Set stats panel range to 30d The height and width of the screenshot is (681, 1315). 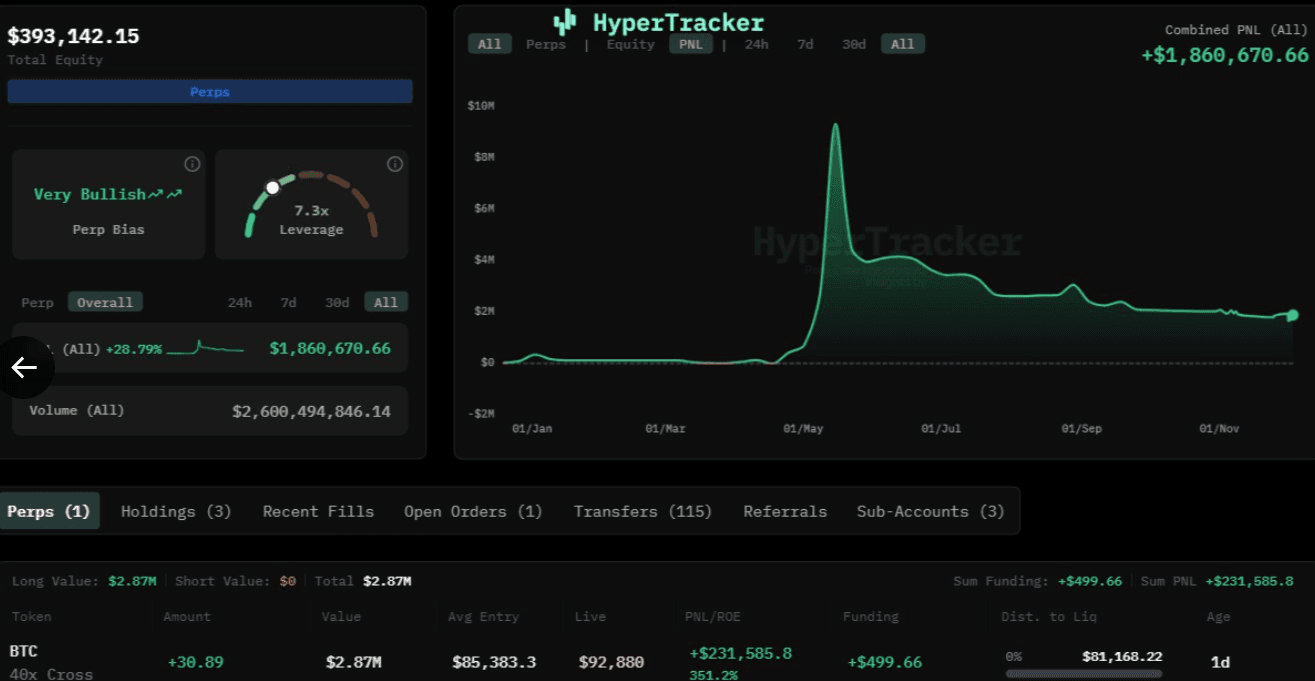(337, 302)
